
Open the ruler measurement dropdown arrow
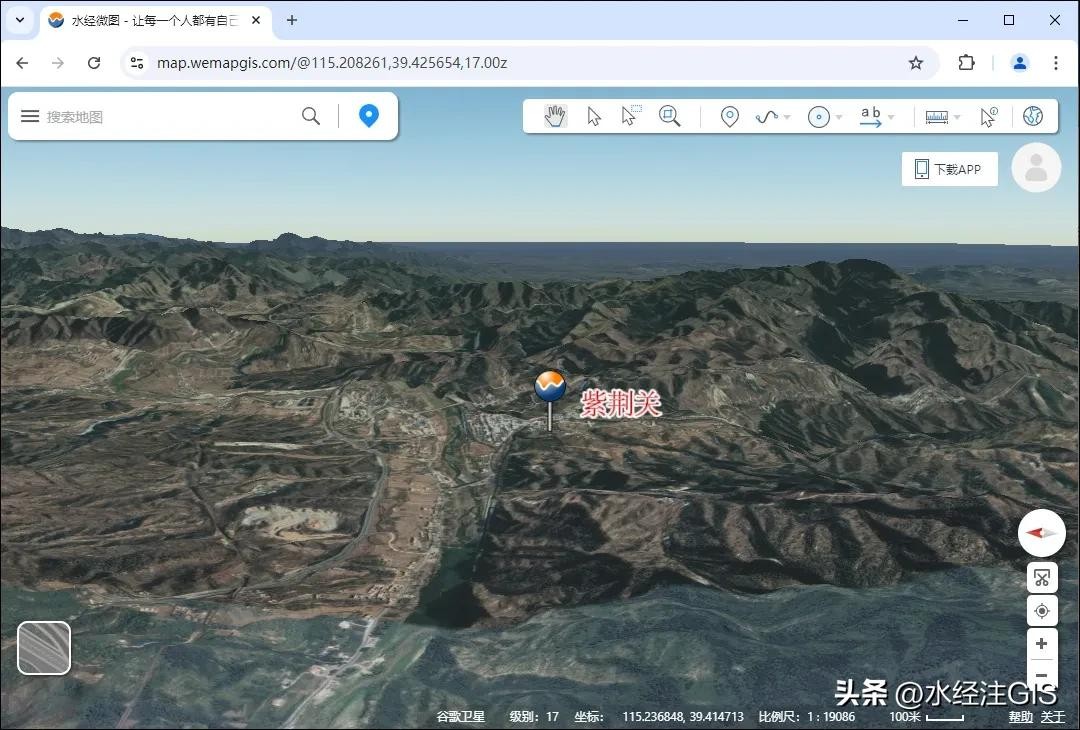(957, 117)
